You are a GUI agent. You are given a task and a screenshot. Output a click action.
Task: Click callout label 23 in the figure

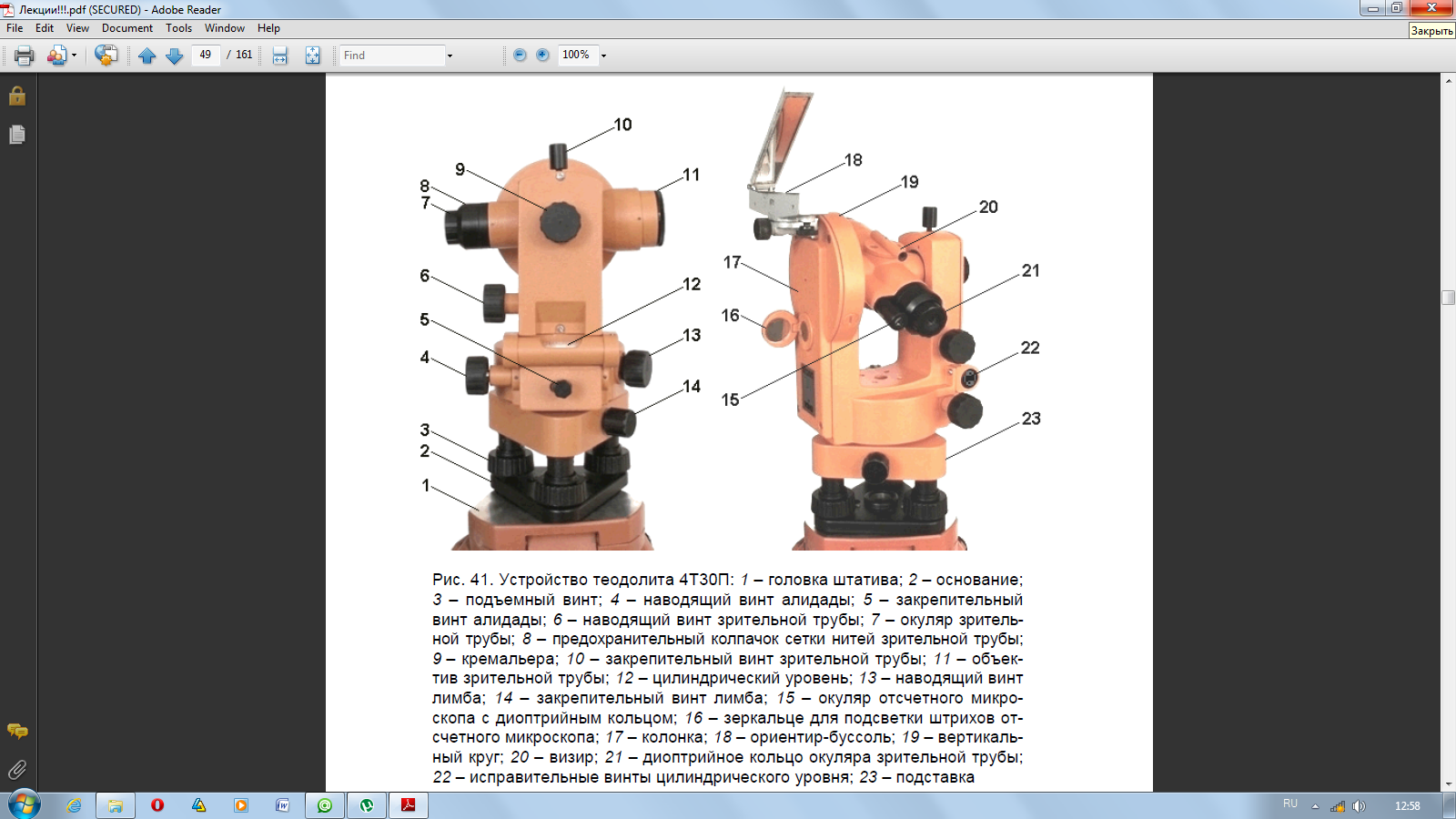[1030, 419]
